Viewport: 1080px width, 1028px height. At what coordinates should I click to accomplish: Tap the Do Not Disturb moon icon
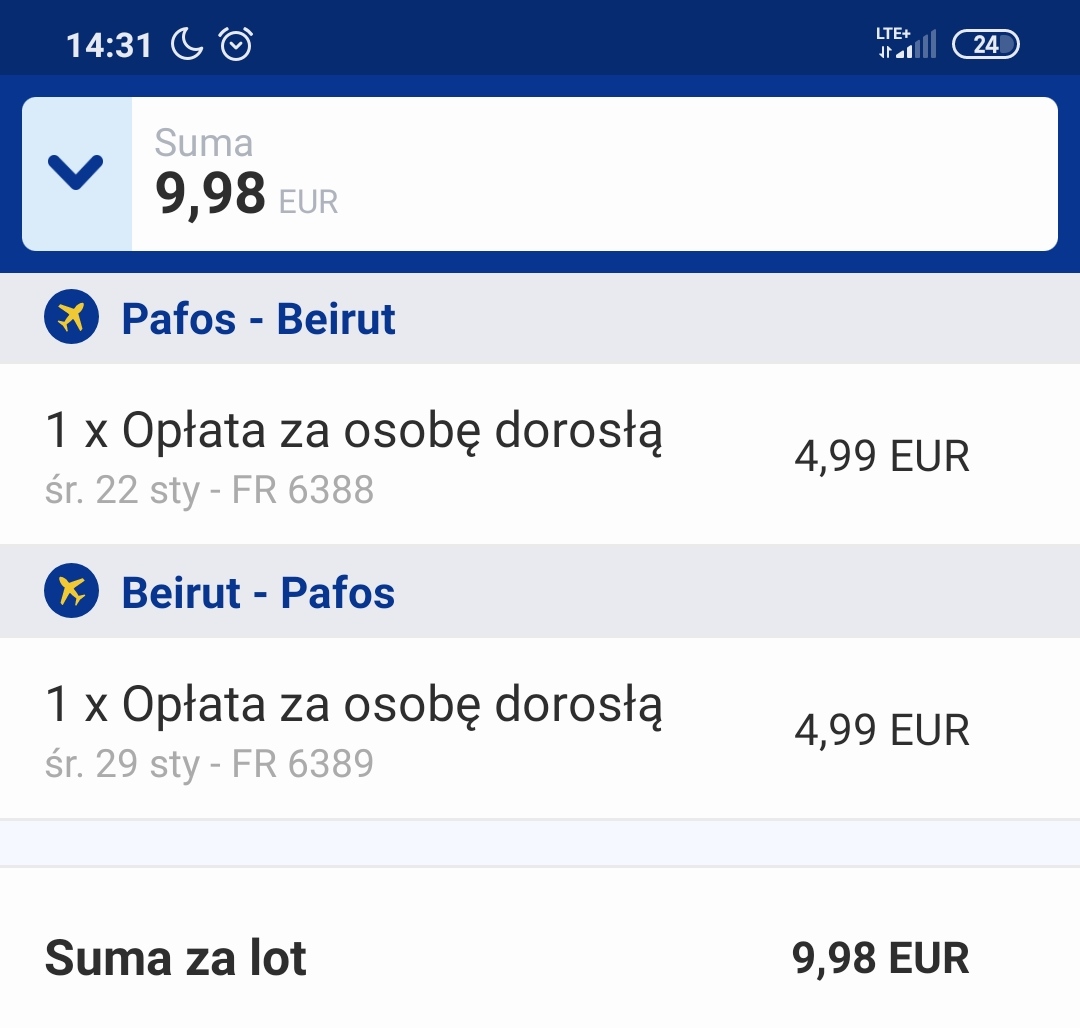point(187,45)
